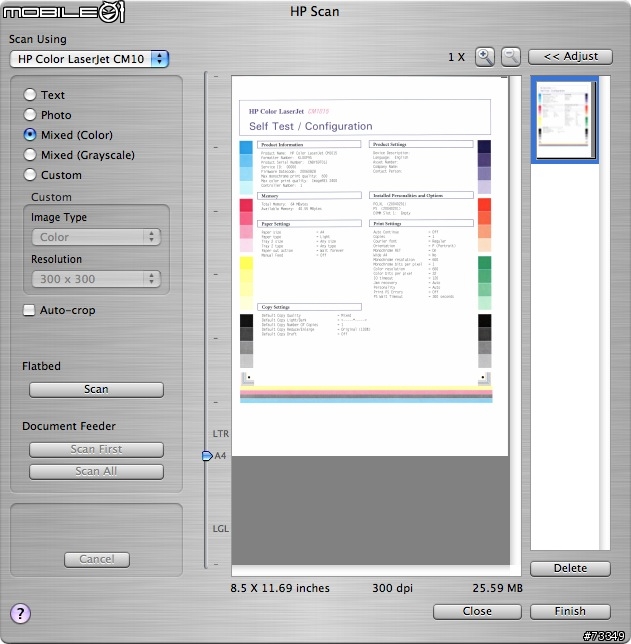
Task: Open the Resolution 300 x 300 dropdown
Action: pos(96,279)
